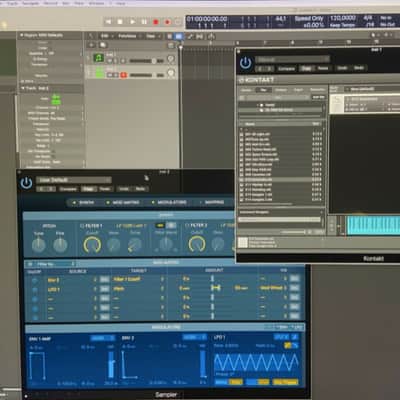Click the tempo value 120.0000 in LCD
Screen dimensions: 400x400
click(x=343, y=18)
